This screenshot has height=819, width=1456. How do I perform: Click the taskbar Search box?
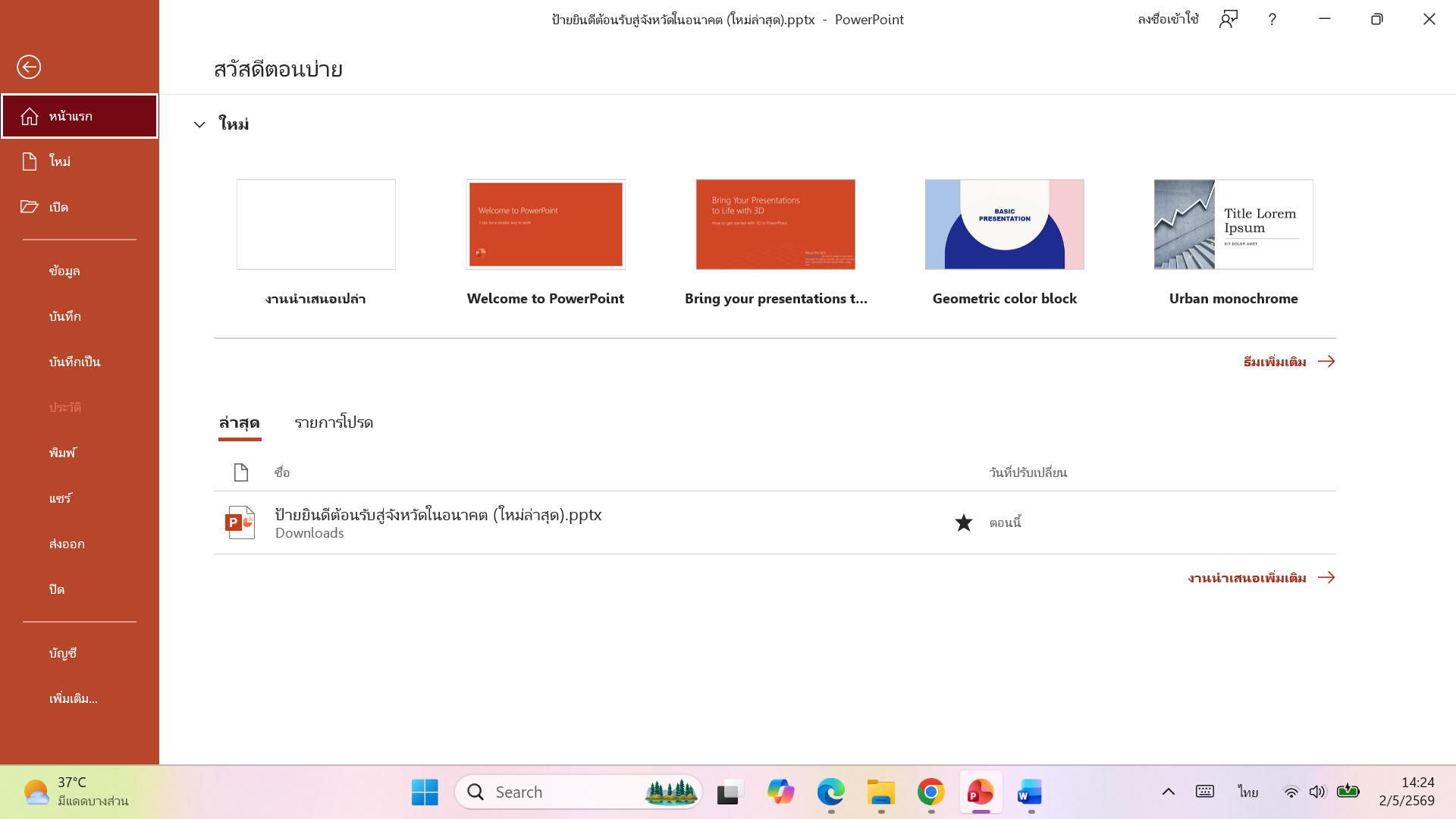click(579, 792)
